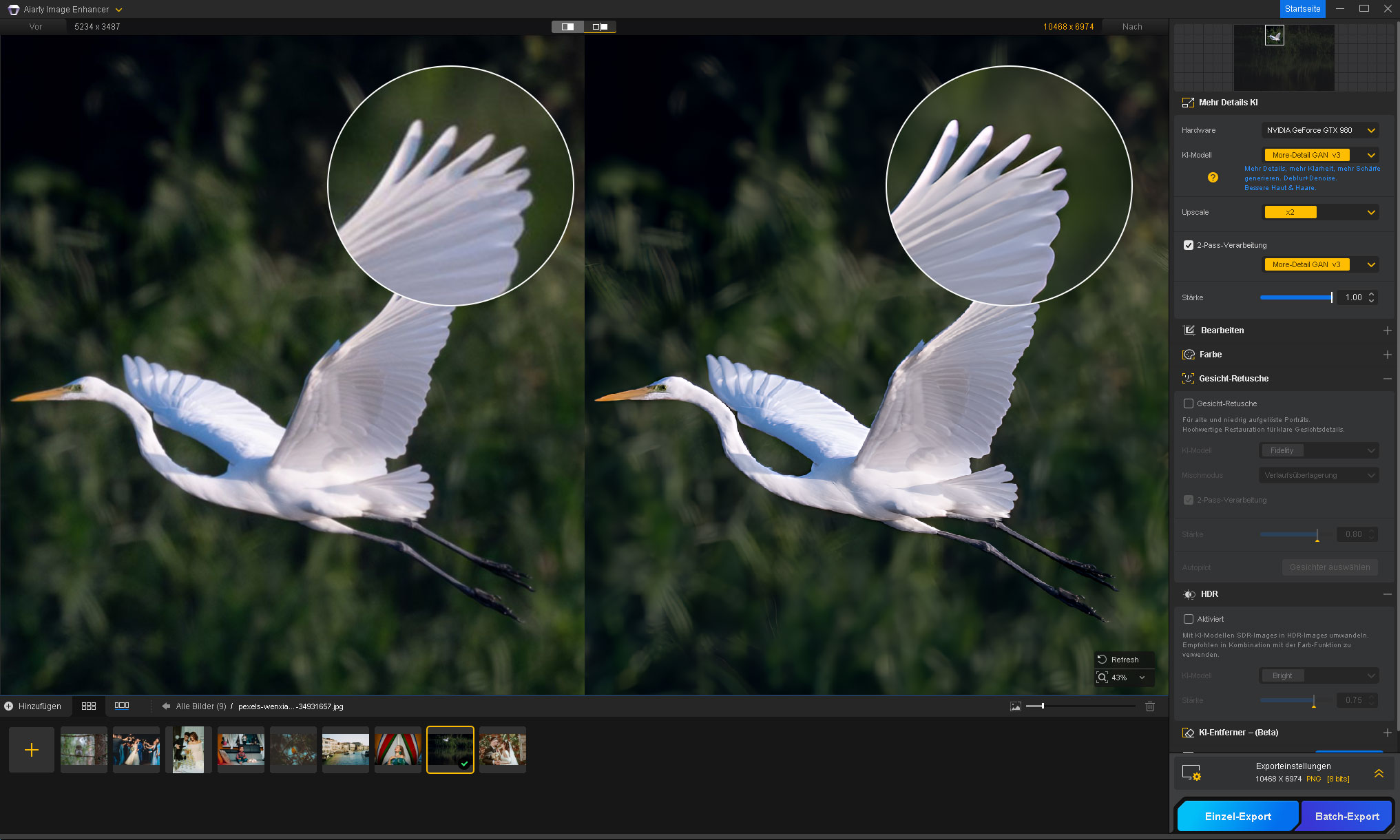Open the Upscale x2 dropdown
This screenshot has height=840, width=1400.
pyautogui.click(x=1320, y=212)
